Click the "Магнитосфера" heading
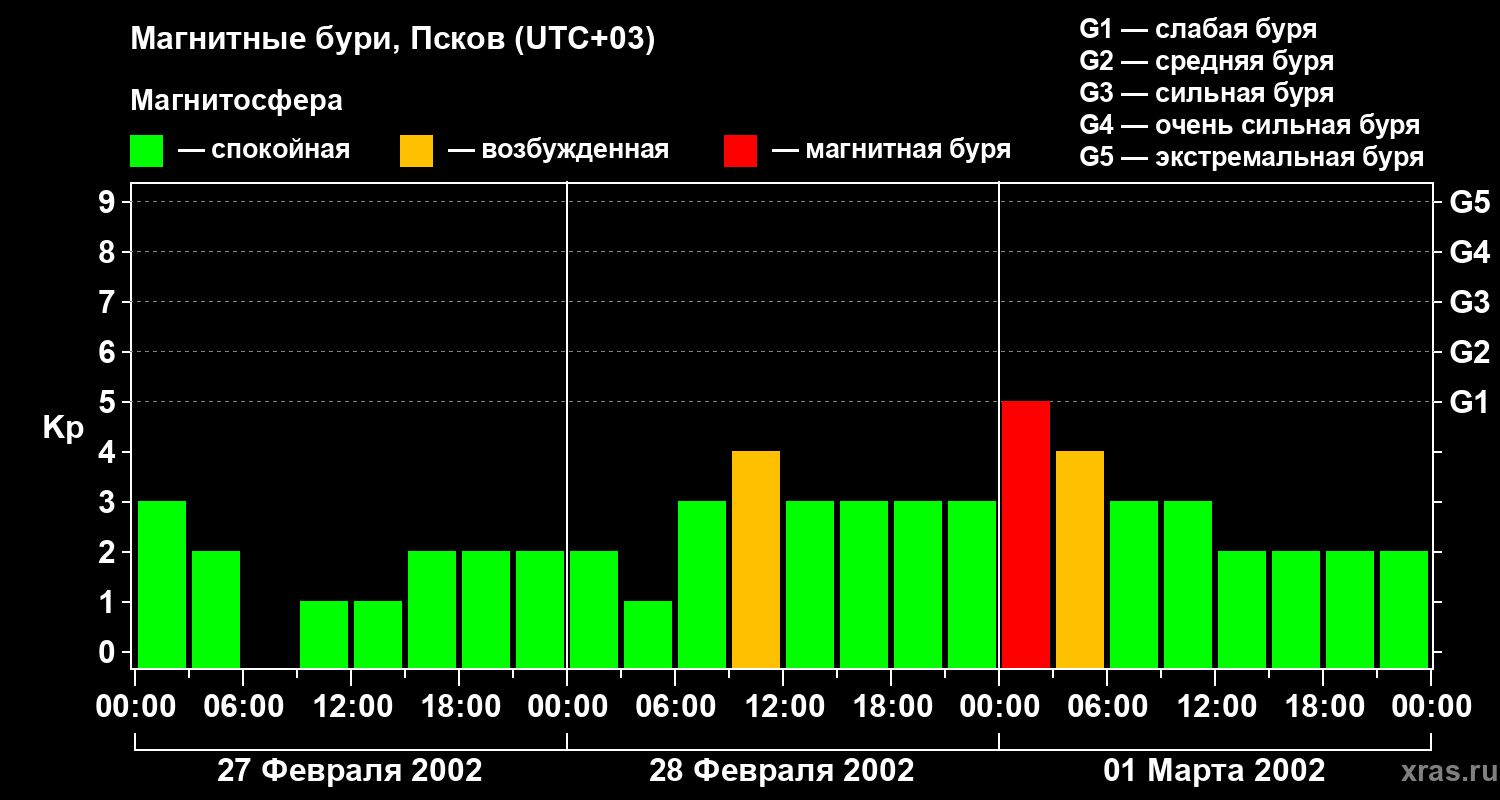This screenshot has height=800, width=1500. point(236,101)
